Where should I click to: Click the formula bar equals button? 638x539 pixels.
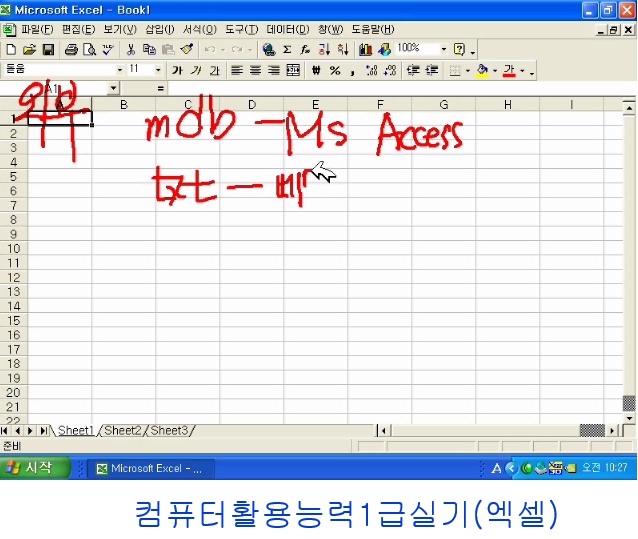click(161, 88)
